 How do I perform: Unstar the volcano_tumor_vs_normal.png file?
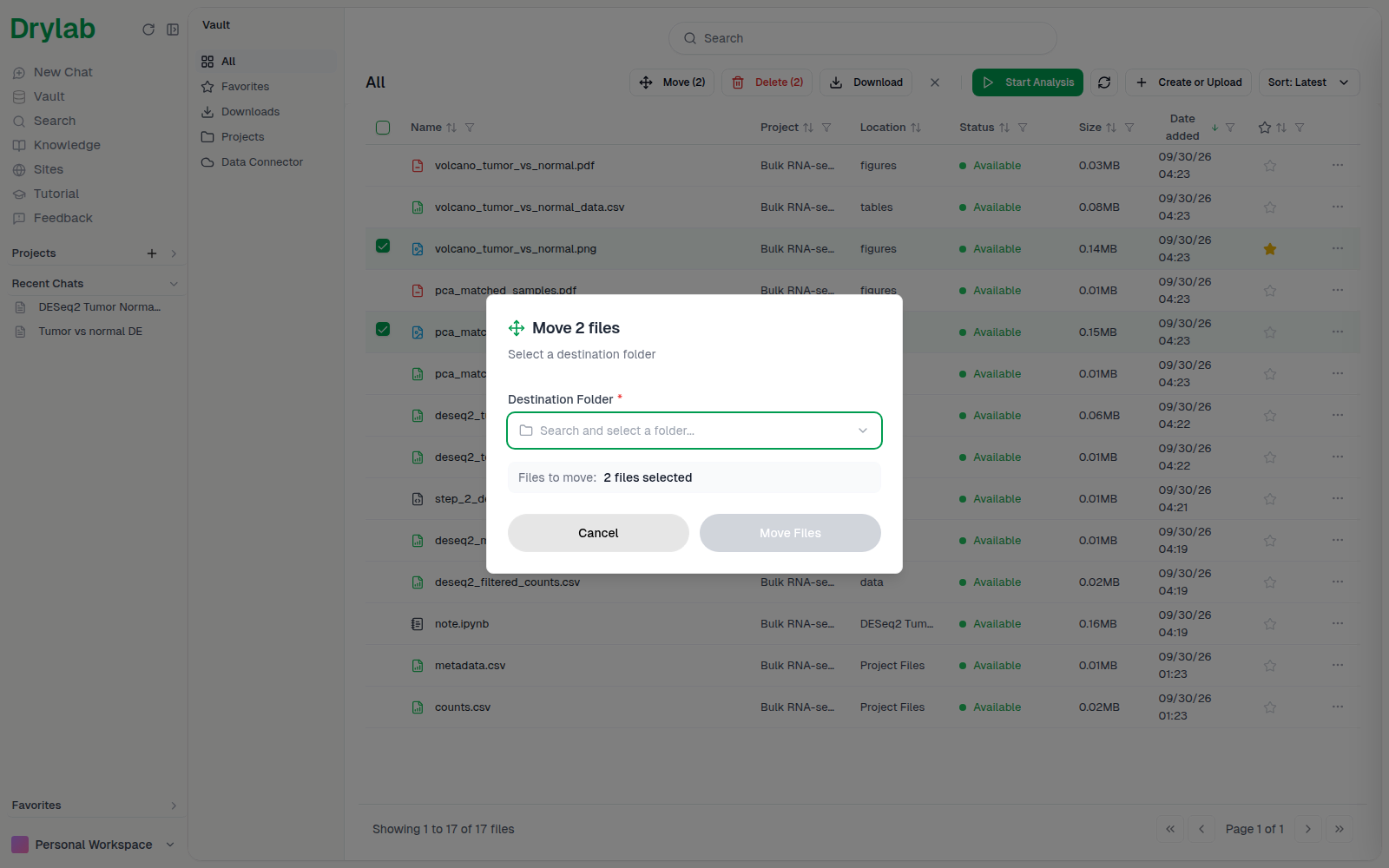point(1270,249)
